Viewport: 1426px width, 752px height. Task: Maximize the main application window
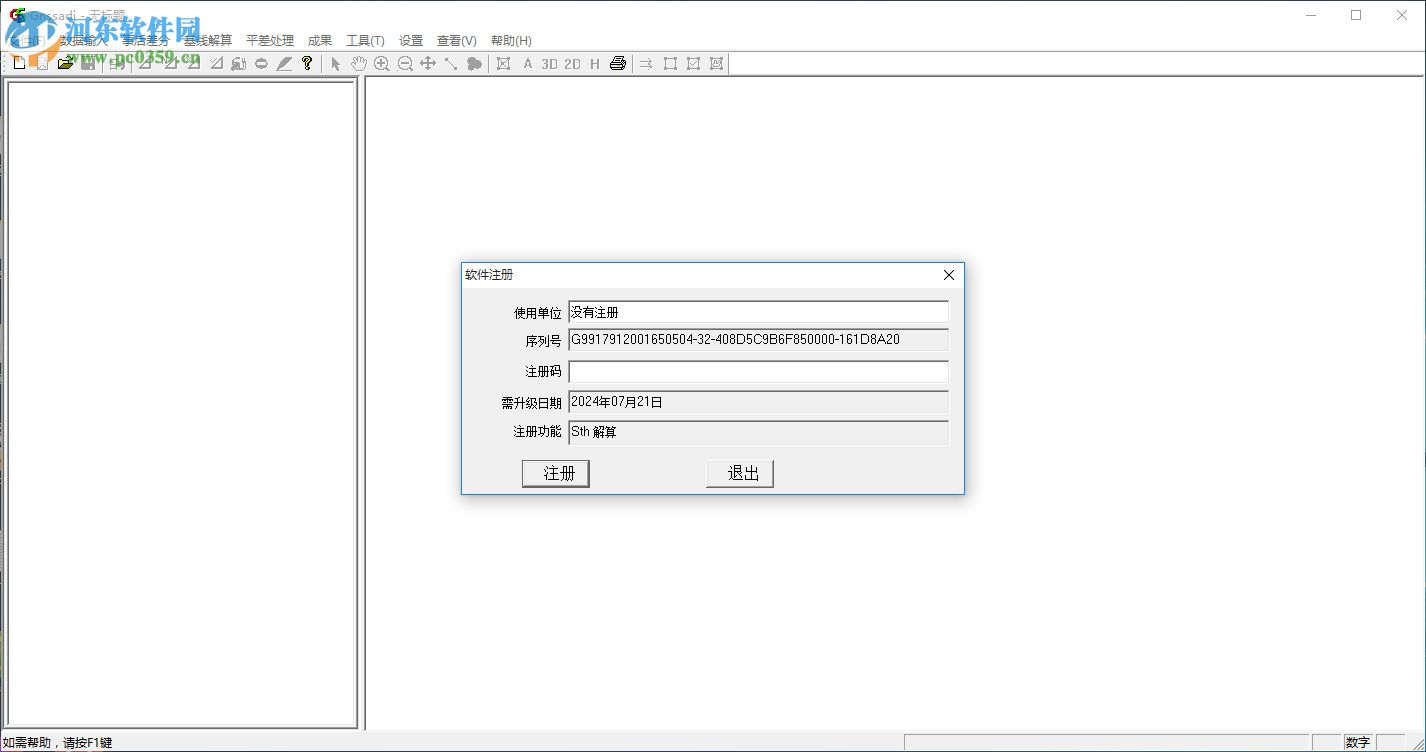tap(1356, 15)
